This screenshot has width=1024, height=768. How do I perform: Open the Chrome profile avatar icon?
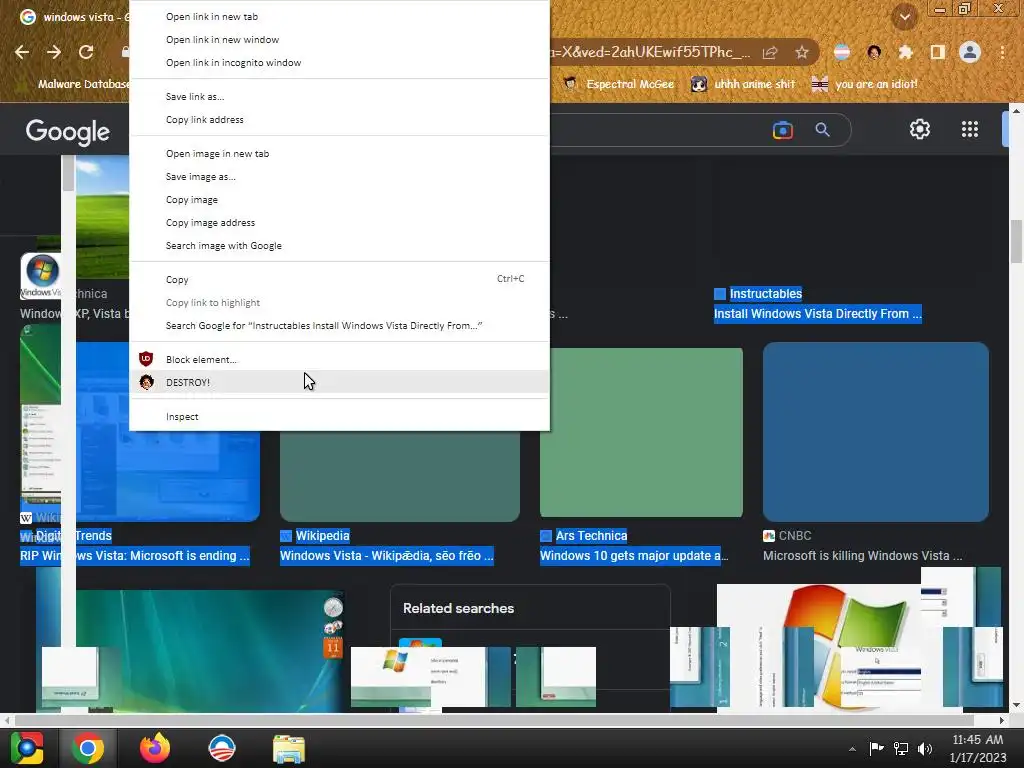coord(970,52)
